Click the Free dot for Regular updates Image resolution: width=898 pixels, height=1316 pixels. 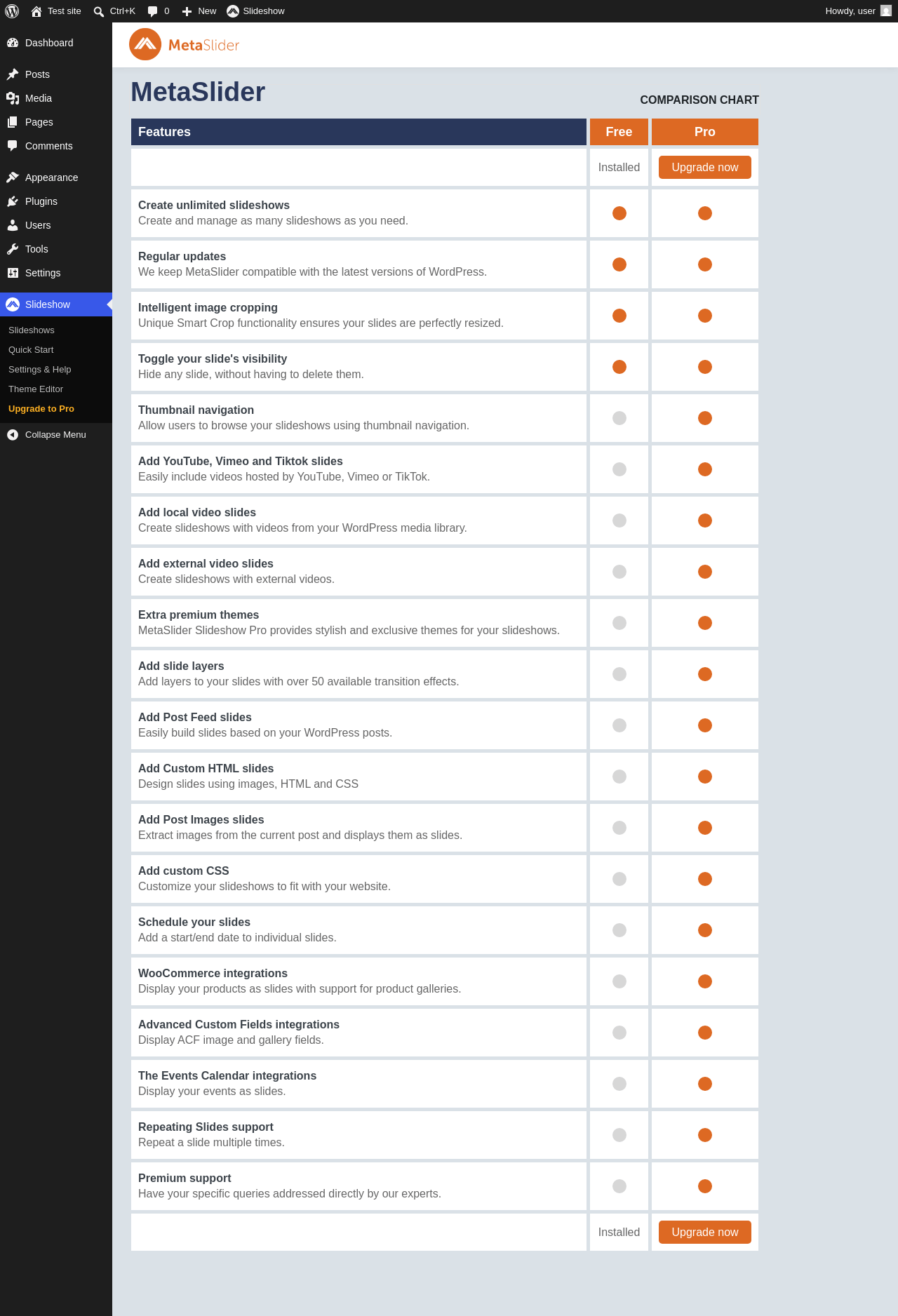click(619, 264)
